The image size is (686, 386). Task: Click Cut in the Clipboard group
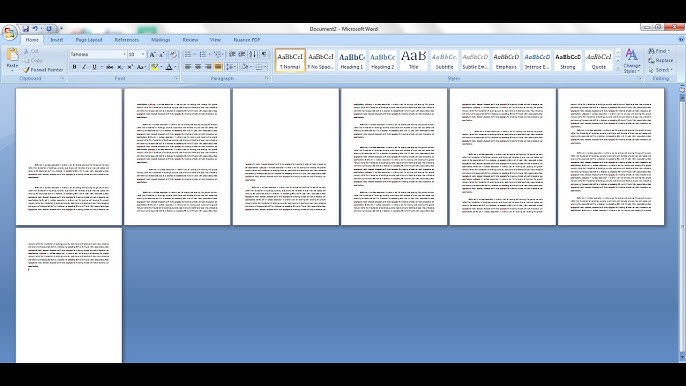[31, 51]
